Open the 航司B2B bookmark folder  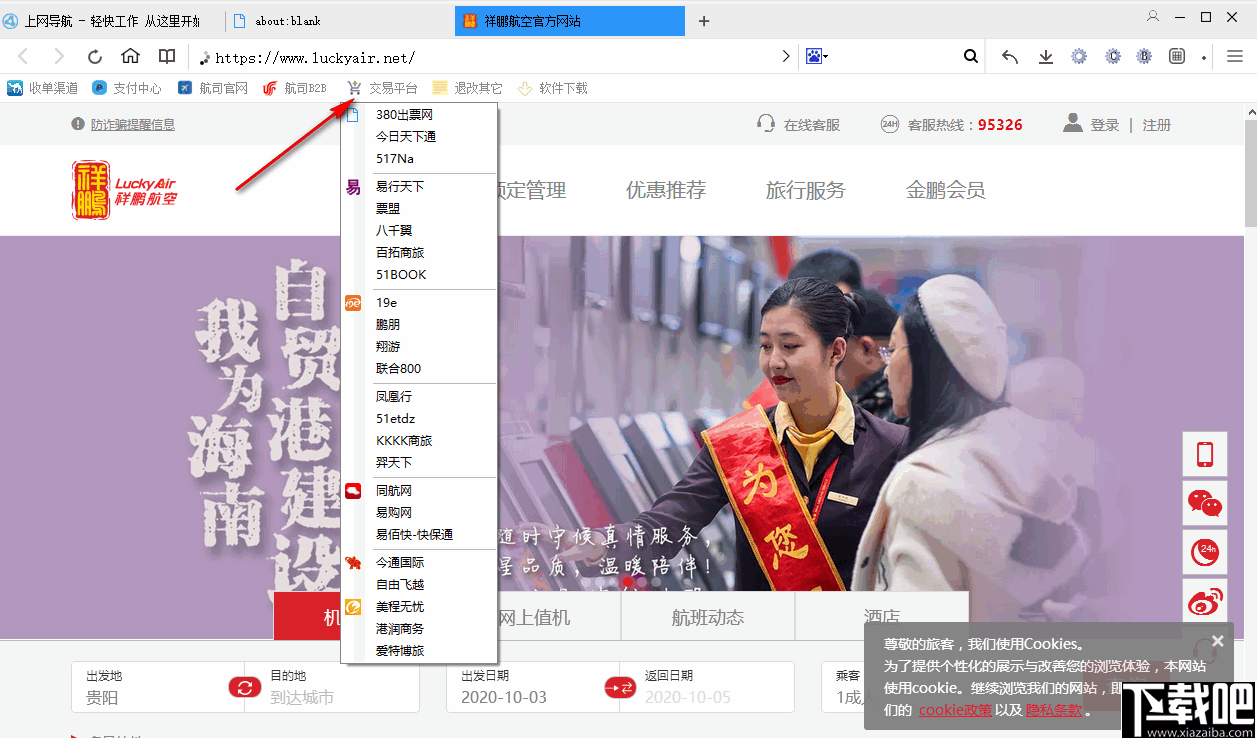click(x=295, y=88)
